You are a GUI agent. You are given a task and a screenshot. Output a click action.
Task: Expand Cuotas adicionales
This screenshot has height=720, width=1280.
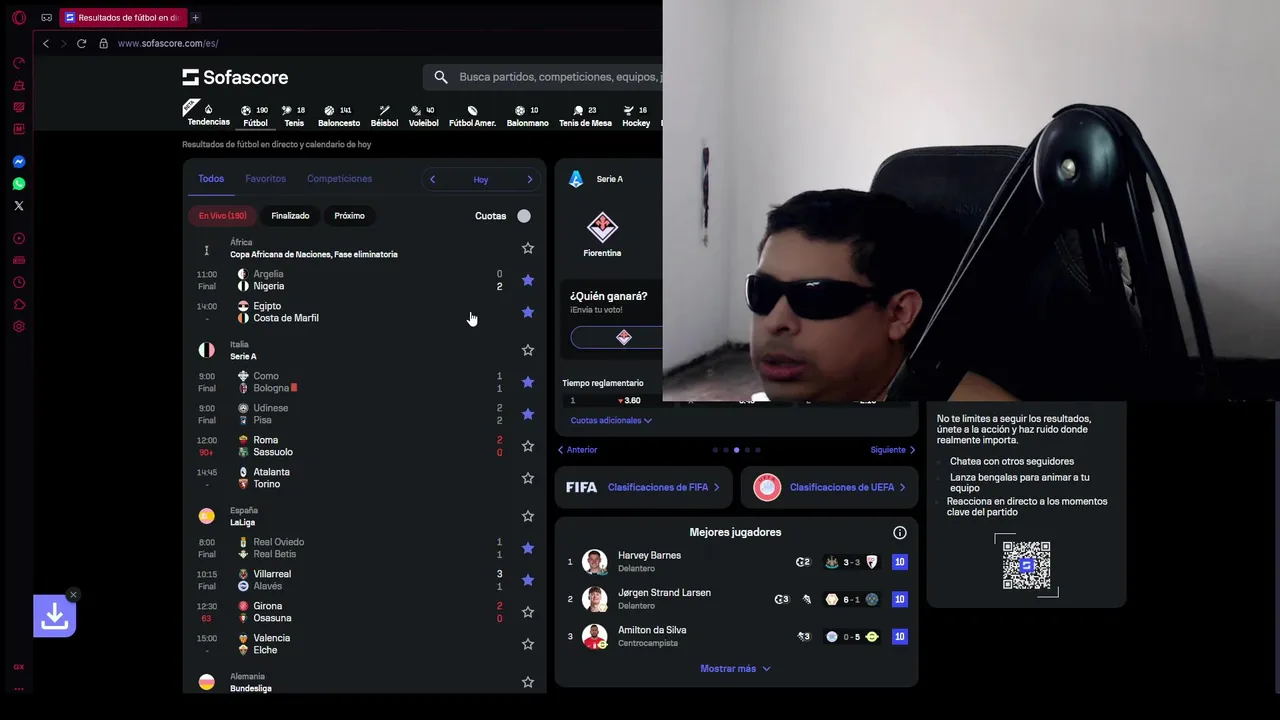(x=611, y=421)
